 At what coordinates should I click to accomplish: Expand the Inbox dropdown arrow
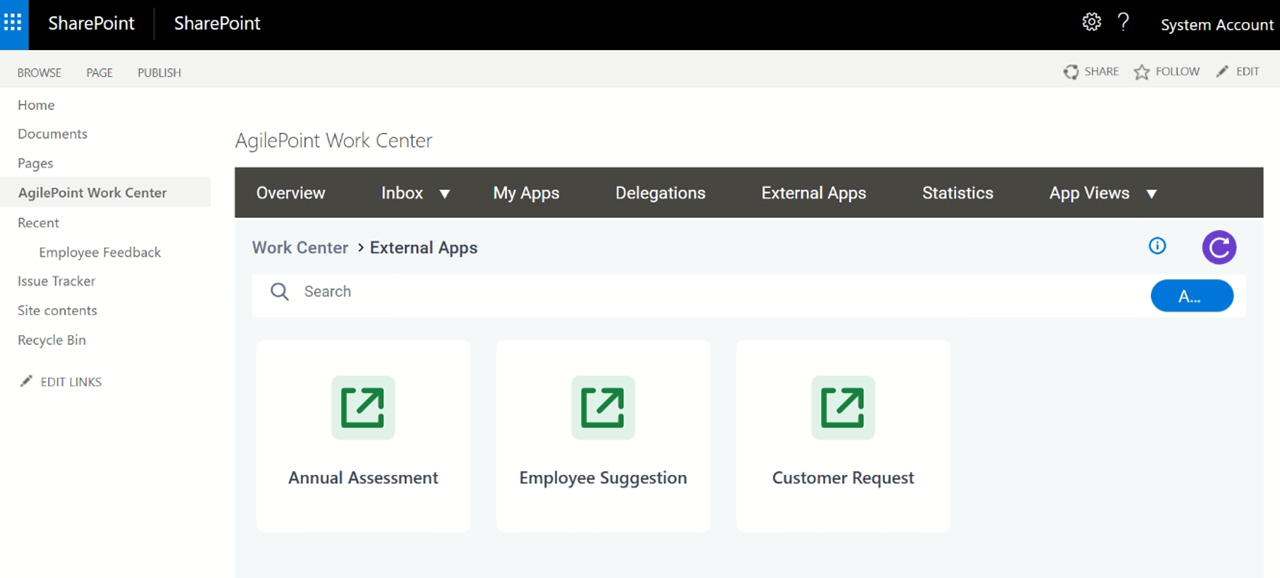point(445,194)
